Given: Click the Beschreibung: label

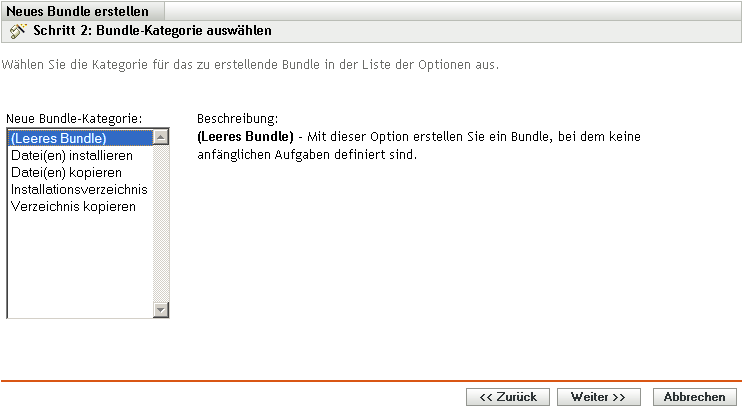Looking at the screenshot, I should click(x=237, y=118).
